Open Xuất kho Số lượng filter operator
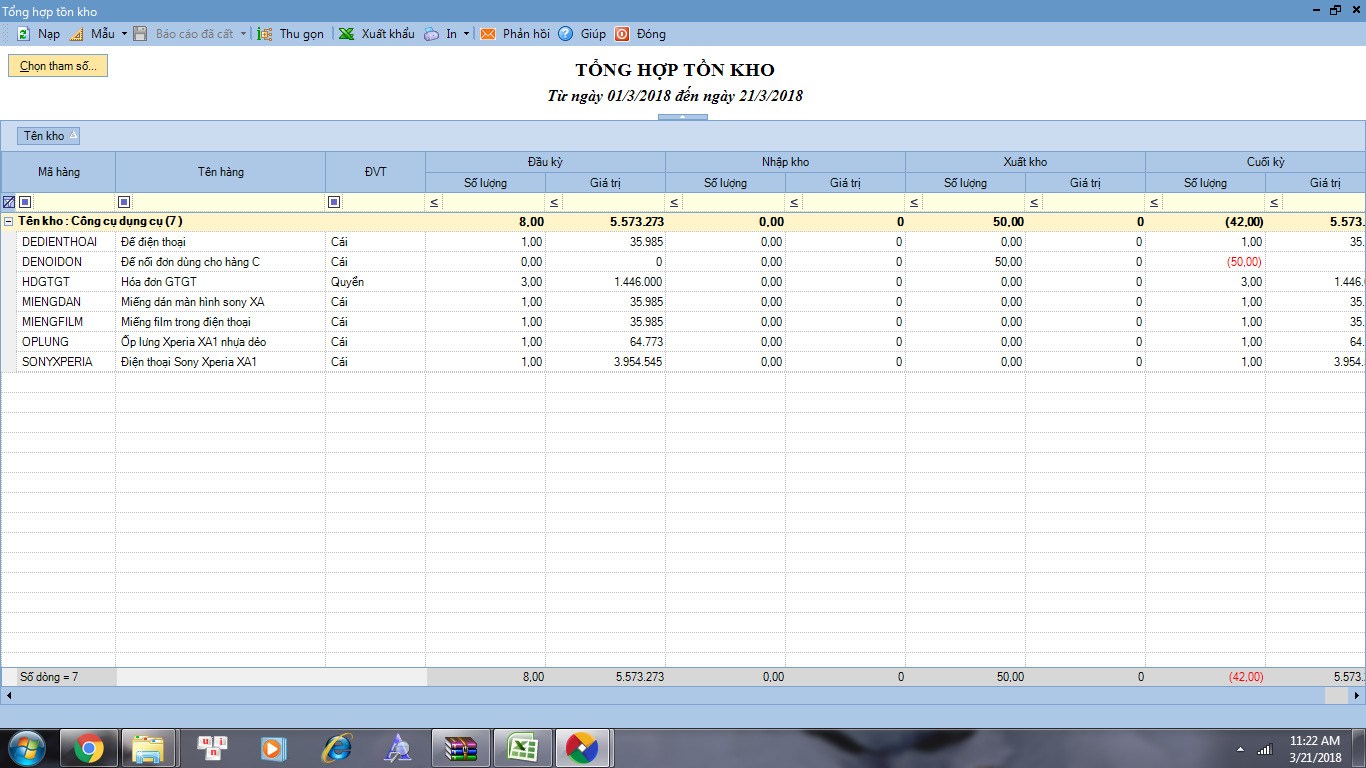Viewport: 1366px width, 768px height. click(914, 202)
